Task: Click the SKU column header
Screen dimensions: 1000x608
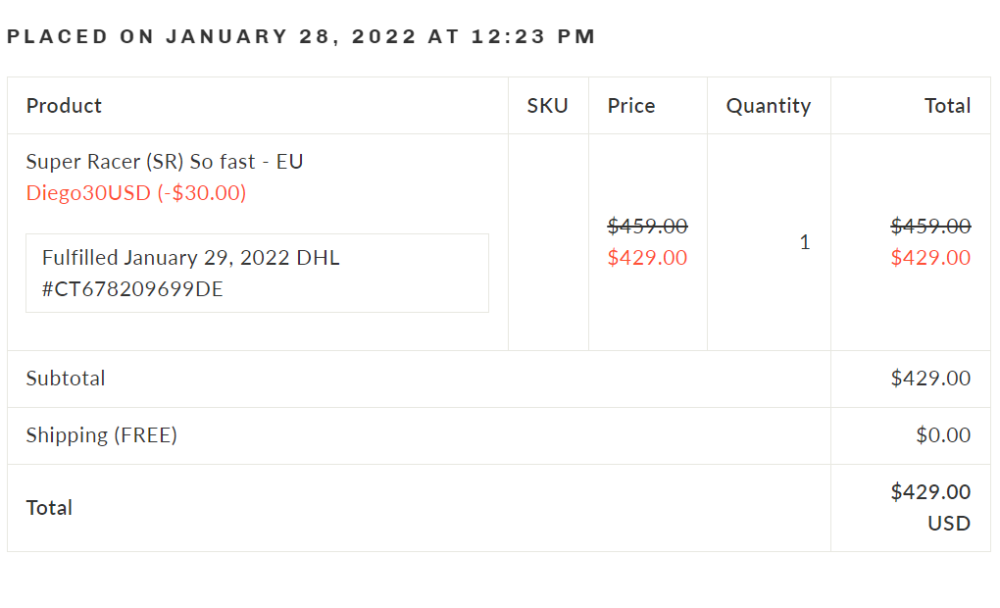Action: (x=547, y=106)
